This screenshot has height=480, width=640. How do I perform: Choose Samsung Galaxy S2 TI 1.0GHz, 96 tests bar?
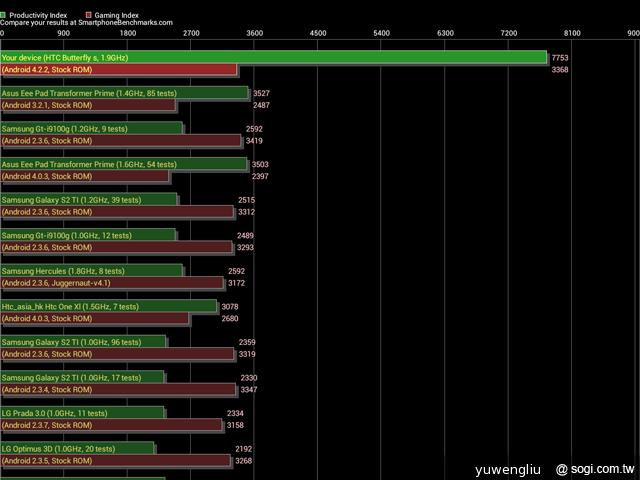click(83, 342)
